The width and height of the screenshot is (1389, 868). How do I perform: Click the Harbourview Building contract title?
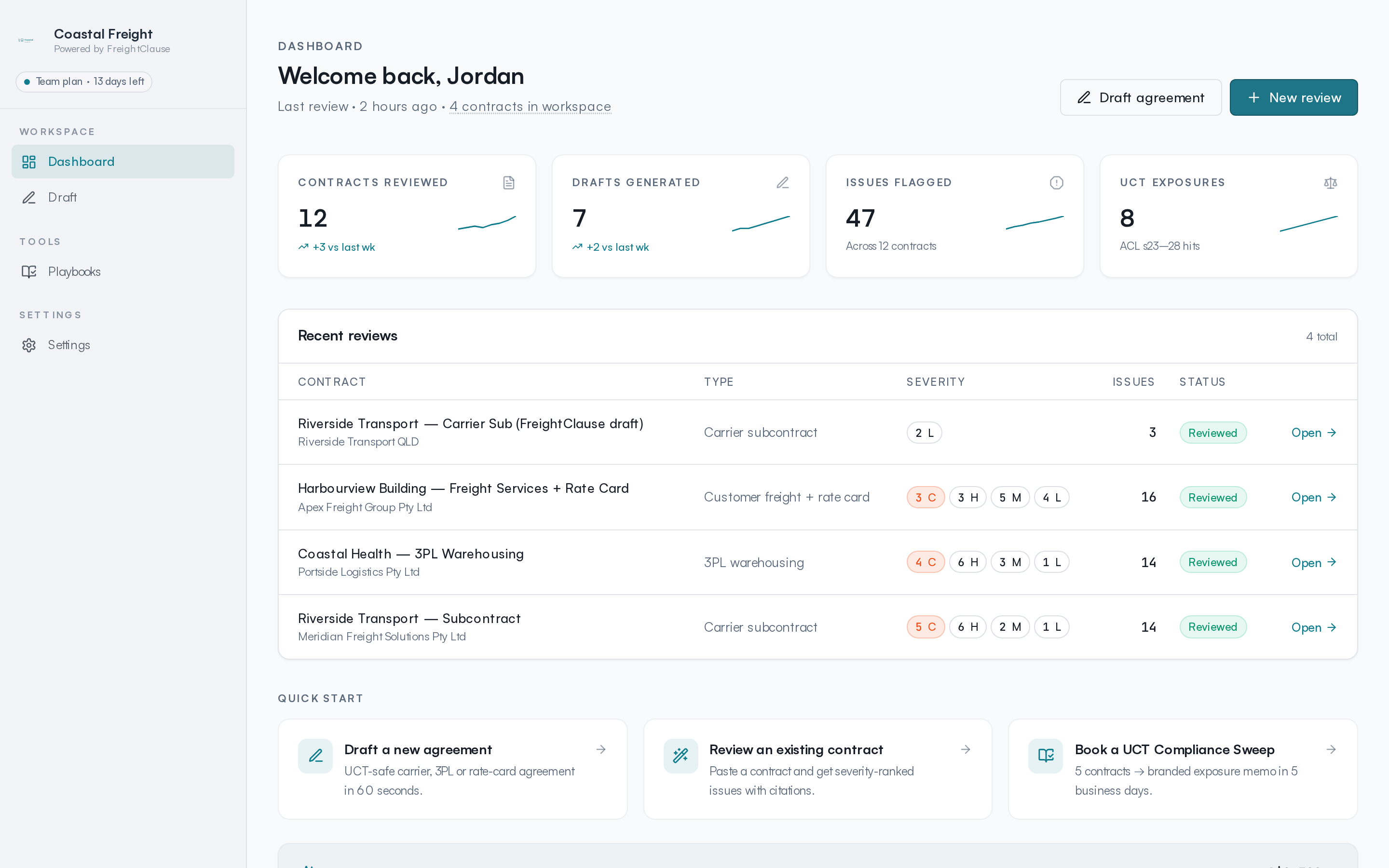click(463, 488)
